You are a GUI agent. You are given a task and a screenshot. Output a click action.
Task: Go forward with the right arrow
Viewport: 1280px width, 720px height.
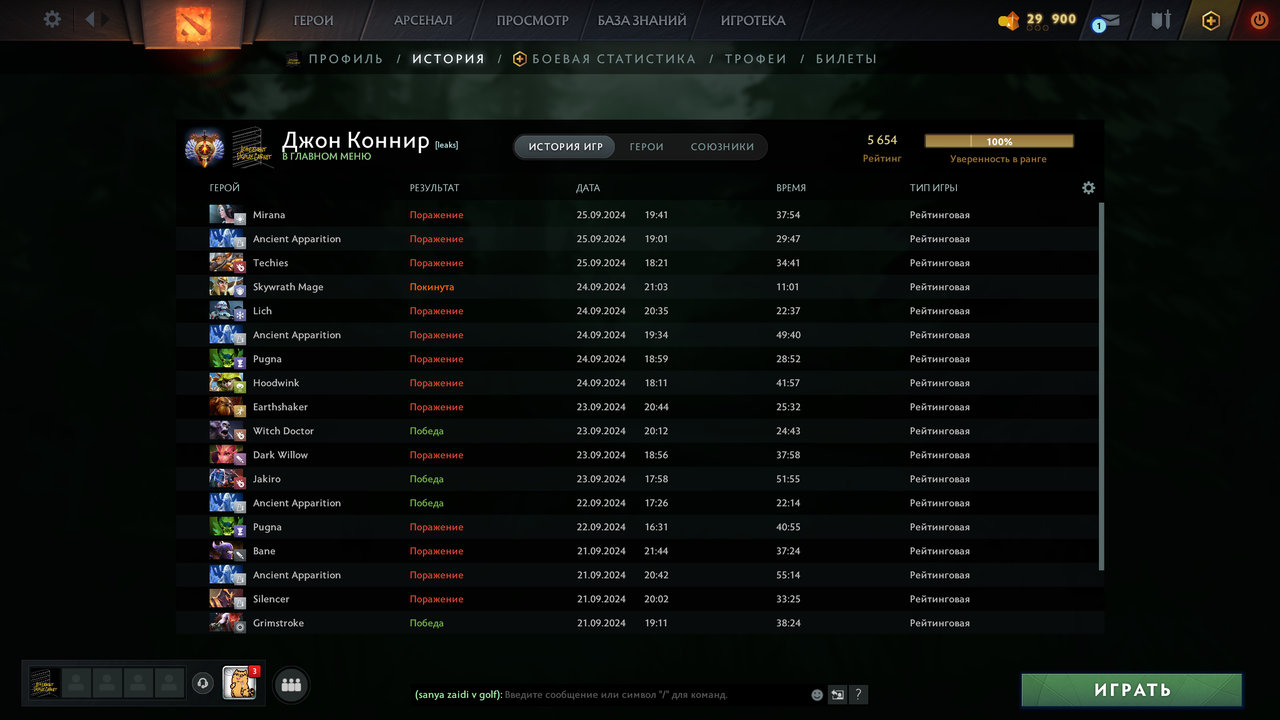[x=106, y=19]
